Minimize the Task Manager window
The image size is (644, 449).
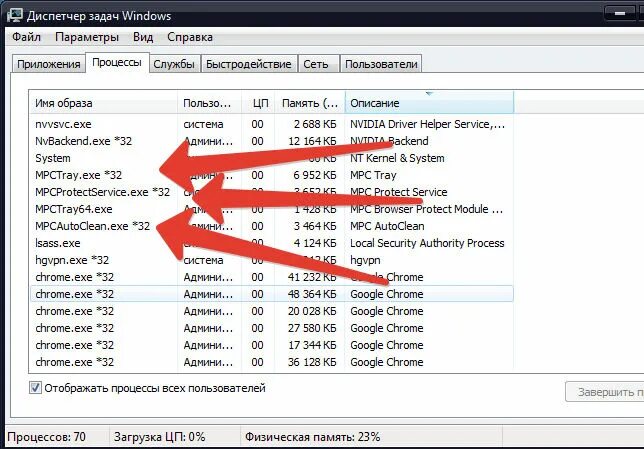click(x=620, y=13)
